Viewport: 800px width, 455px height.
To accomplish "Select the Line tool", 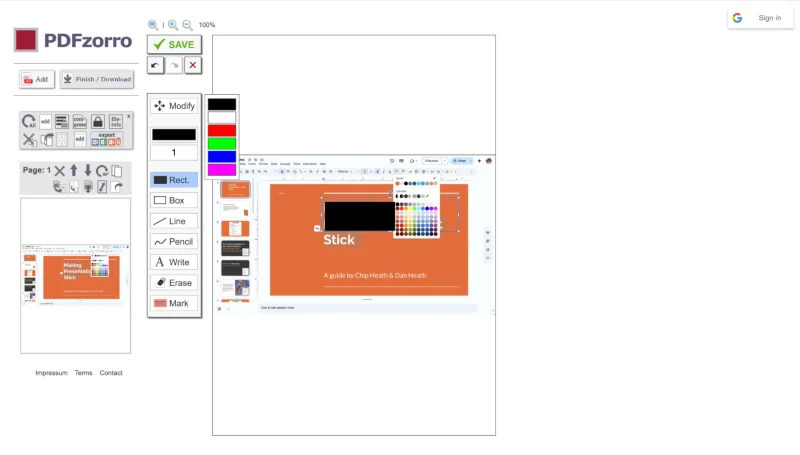I will pos(174,221).
